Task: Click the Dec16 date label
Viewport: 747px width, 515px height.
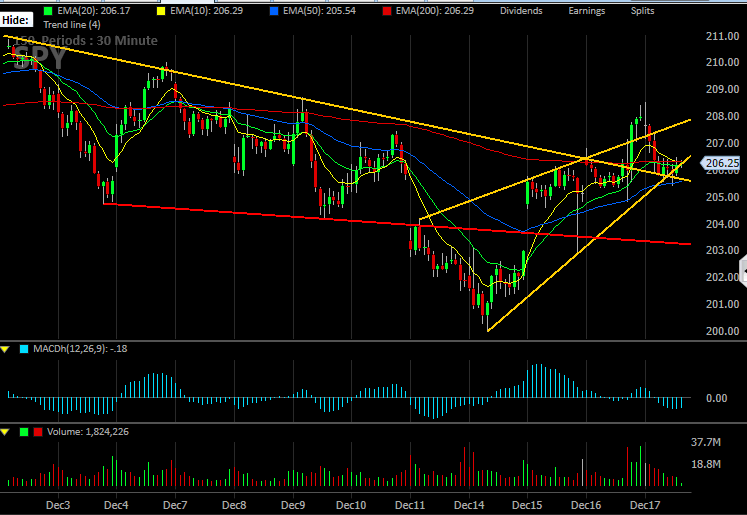Action: coord(586,505)
